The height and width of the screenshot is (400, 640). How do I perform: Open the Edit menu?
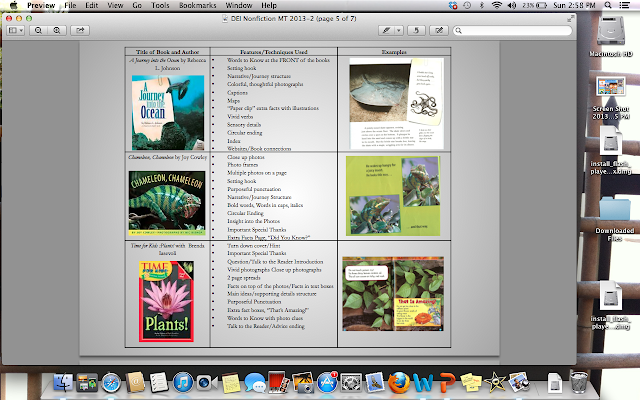click(91, 5)
